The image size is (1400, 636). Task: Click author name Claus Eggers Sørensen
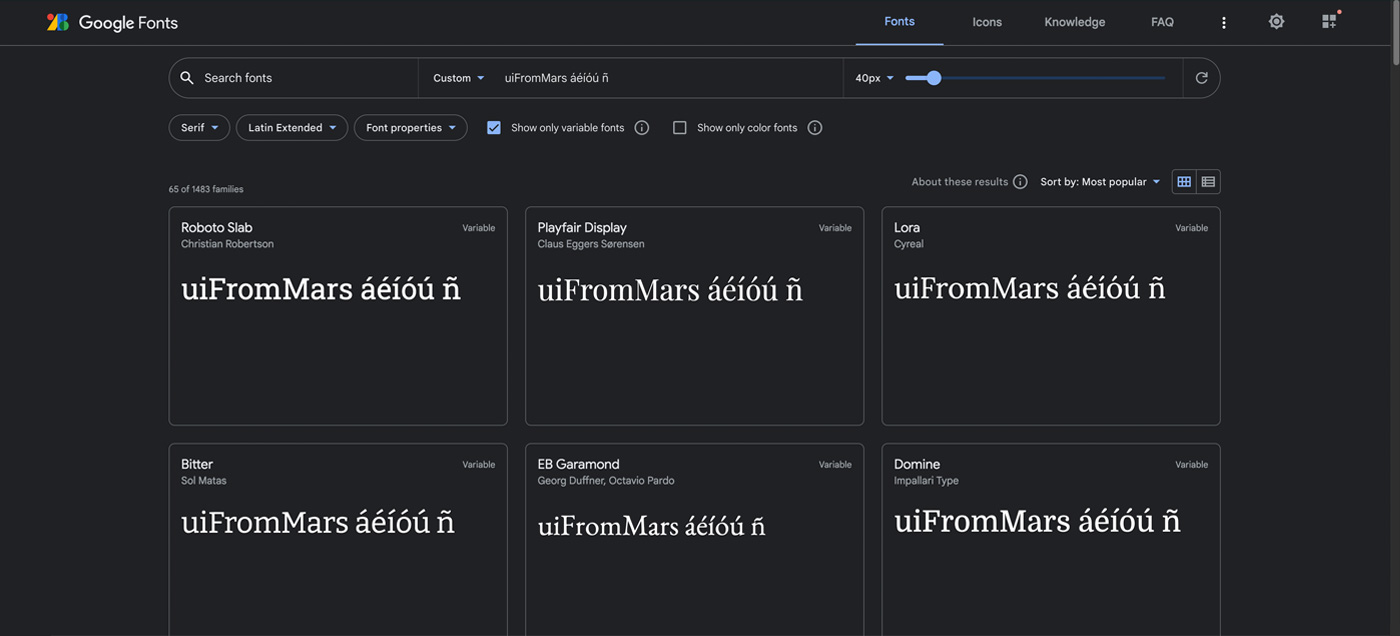tap(591, 244)
